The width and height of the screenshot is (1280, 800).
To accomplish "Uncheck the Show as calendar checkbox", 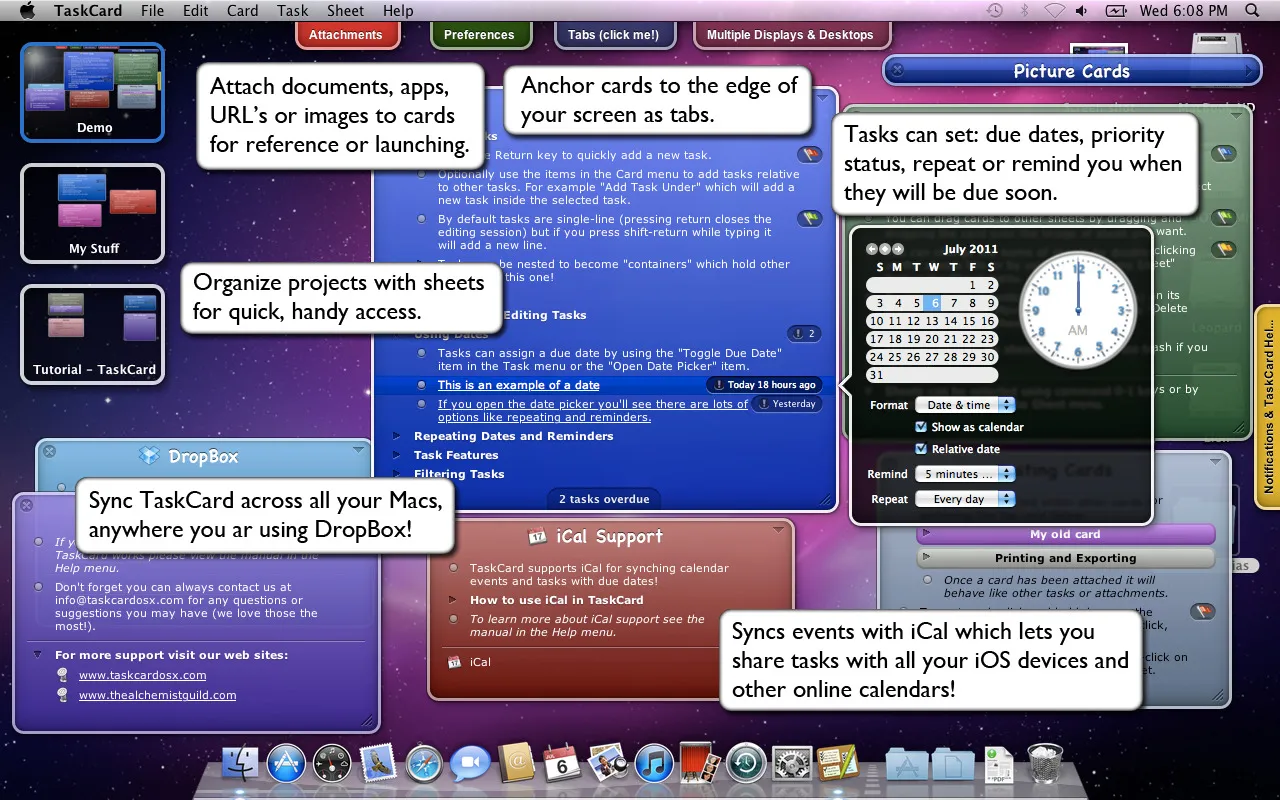I will point(922,427).
